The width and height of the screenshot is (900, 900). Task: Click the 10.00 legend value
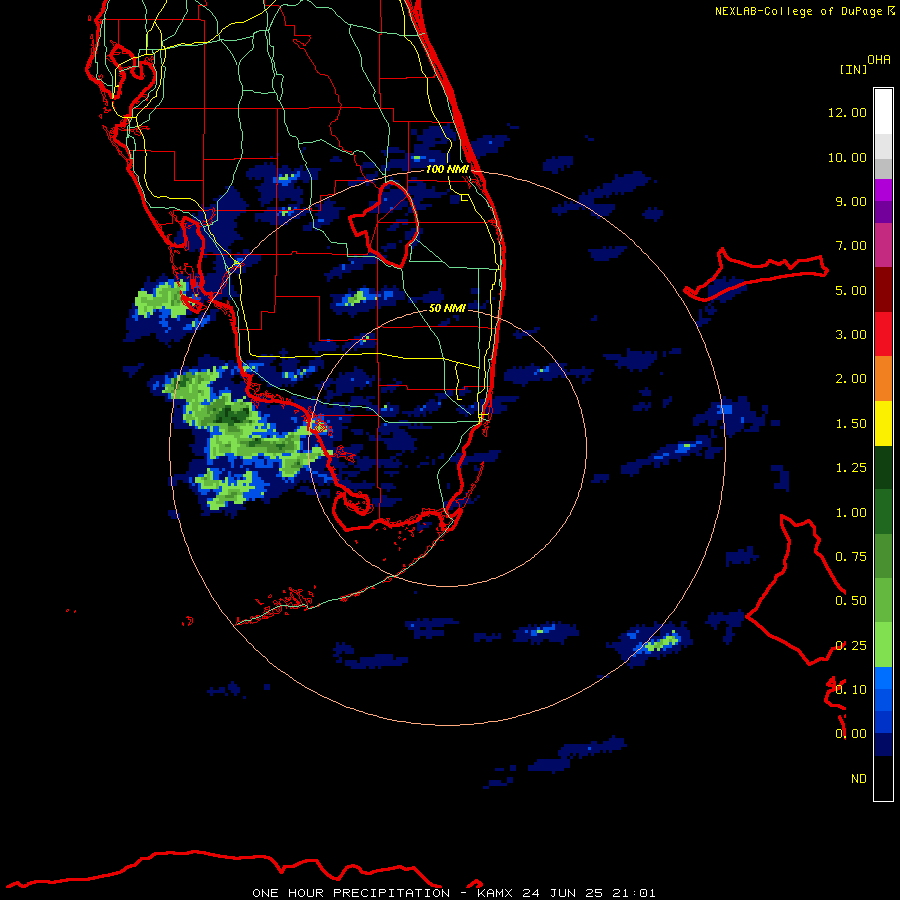click(x=847, y=157)
